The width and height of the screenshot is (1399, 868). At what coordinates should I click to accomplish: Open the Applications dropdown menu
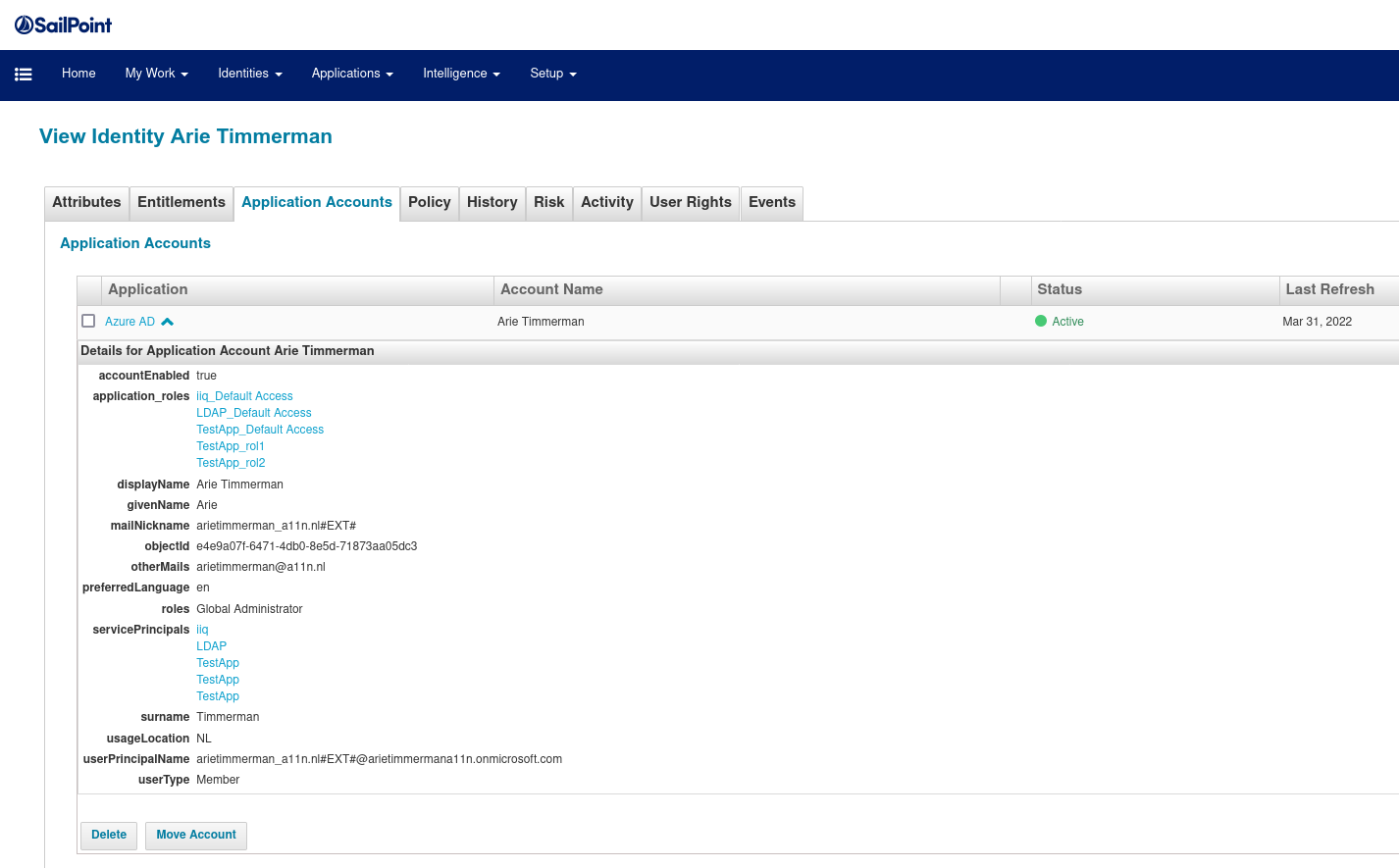click(x=352, y=74)
